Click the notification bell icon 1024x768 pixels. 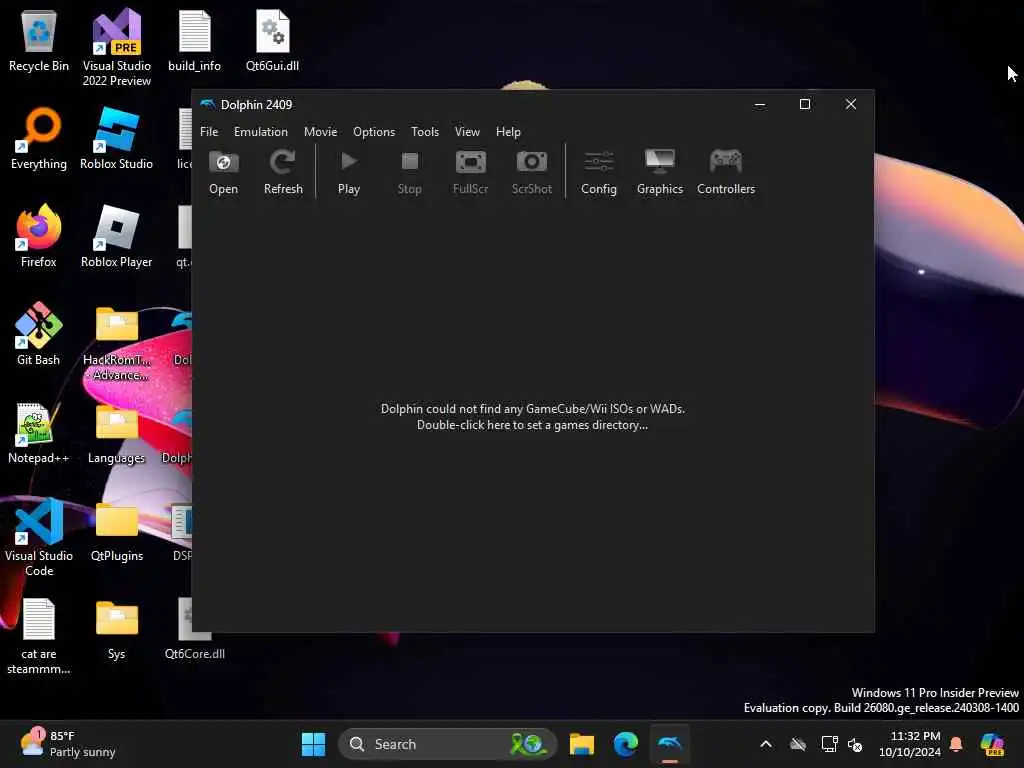pyautogui.click(x=956, y=744)
